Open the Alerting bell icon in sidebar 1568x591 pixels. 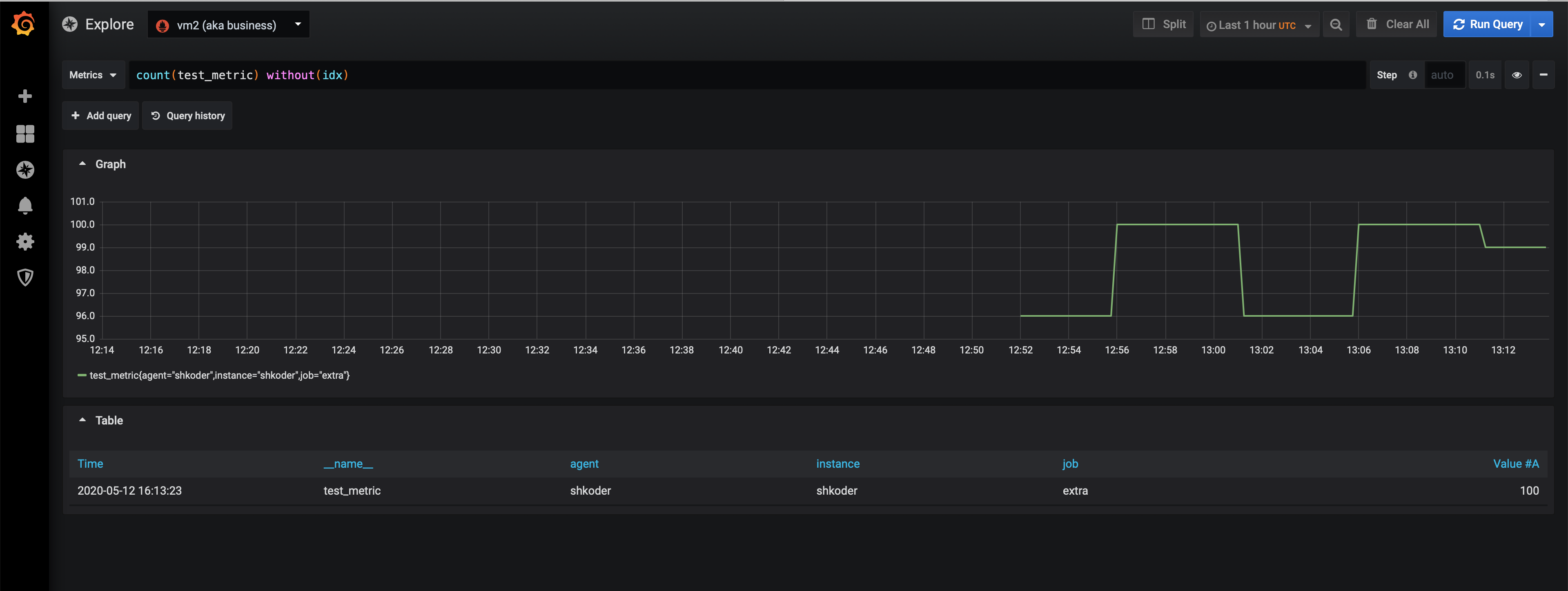click(x=25, y=206)
